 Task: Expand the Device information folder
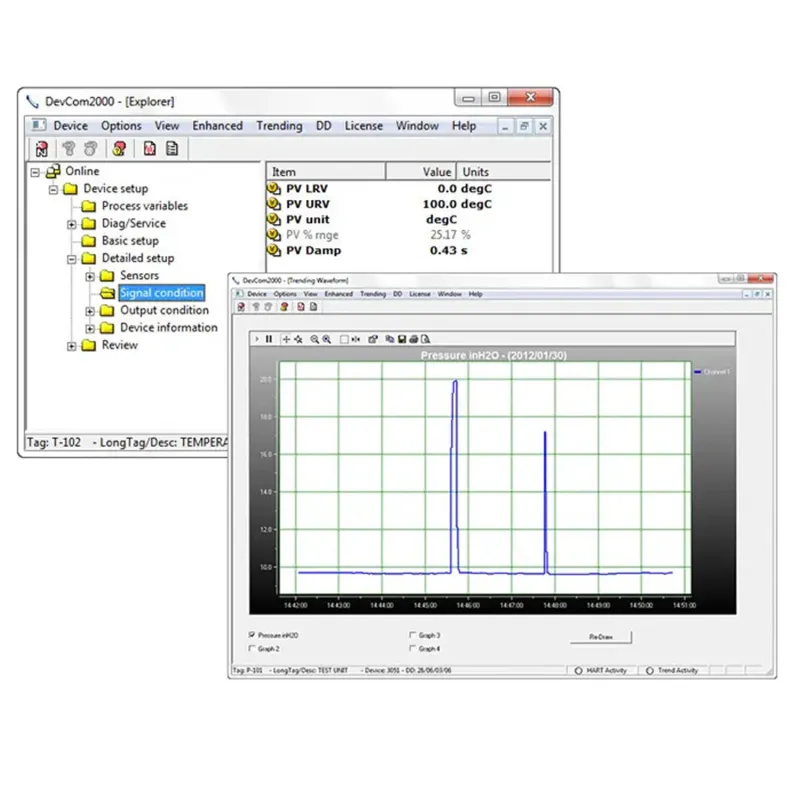[x=90, y=329]
